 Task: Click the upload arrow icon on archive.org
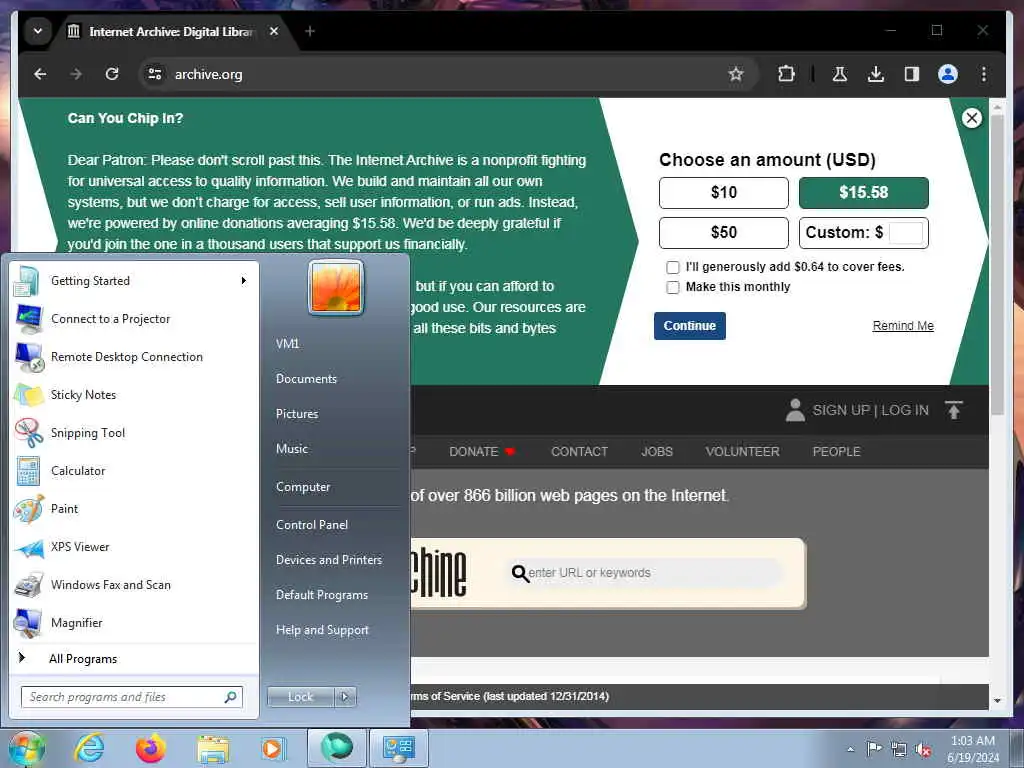coord(953,410)
